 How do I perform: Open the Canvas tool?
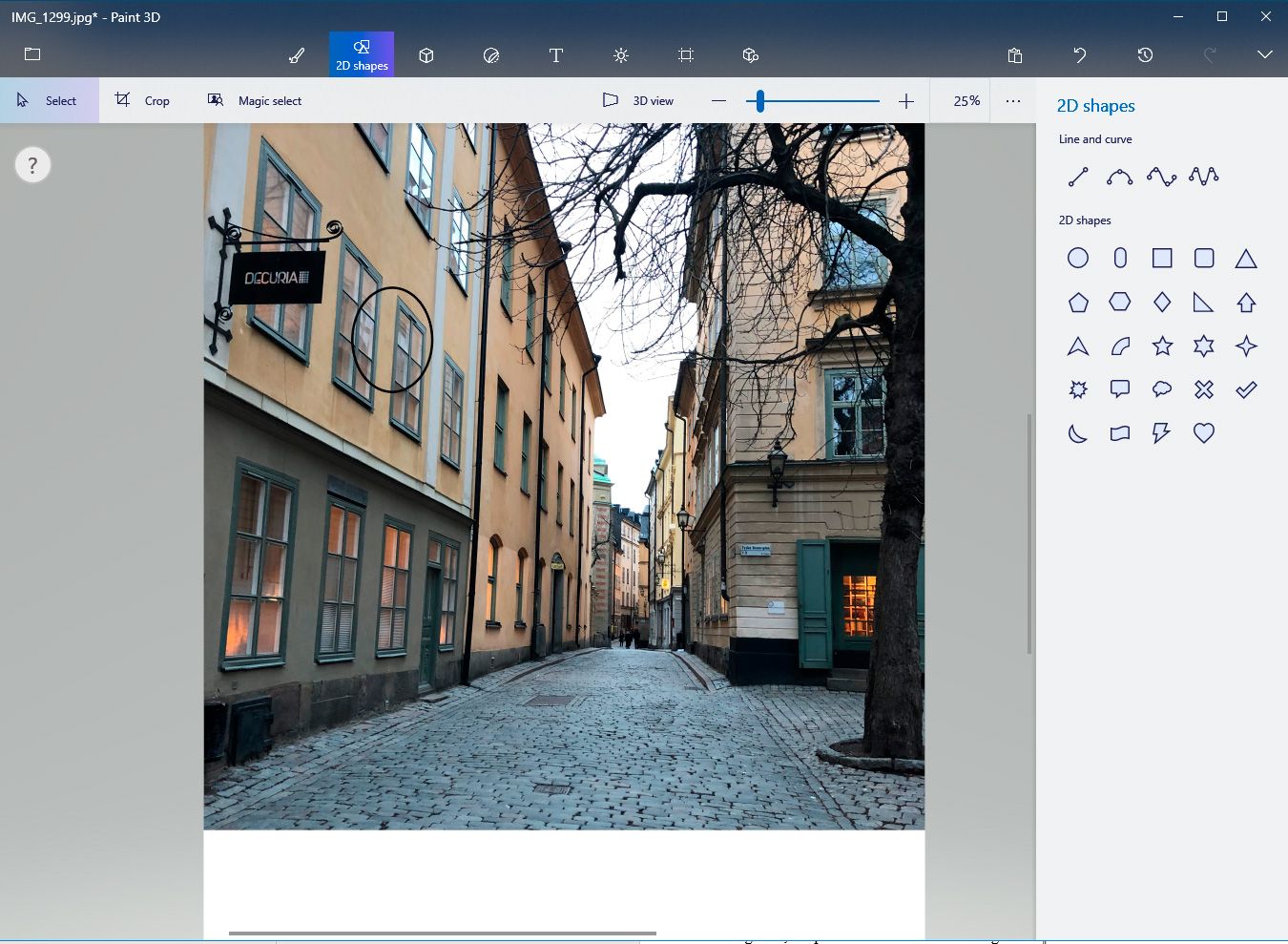(x=686, y=55)
